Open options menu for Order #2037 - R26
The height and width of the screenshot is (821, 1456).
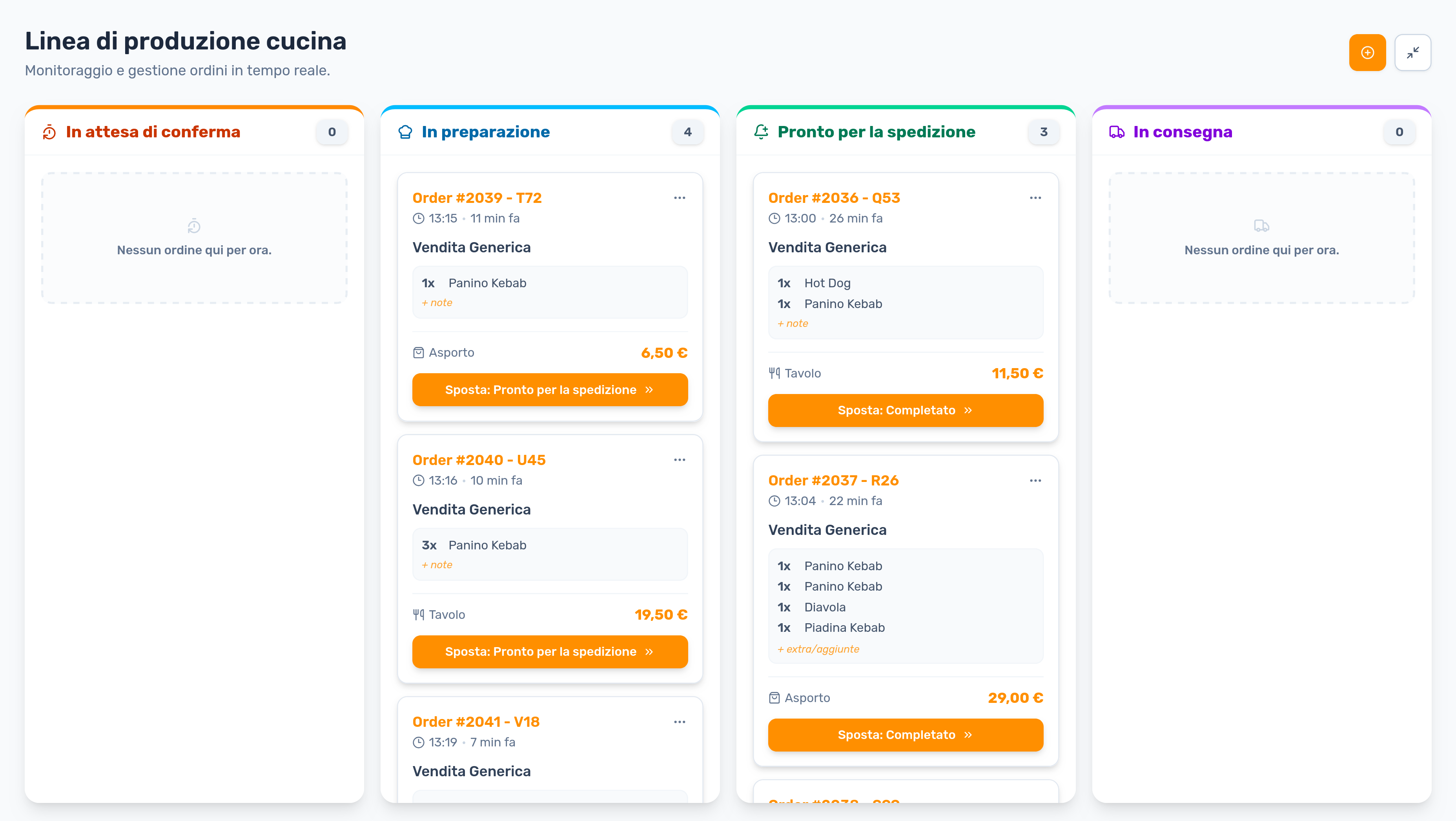coord(1035,481)
